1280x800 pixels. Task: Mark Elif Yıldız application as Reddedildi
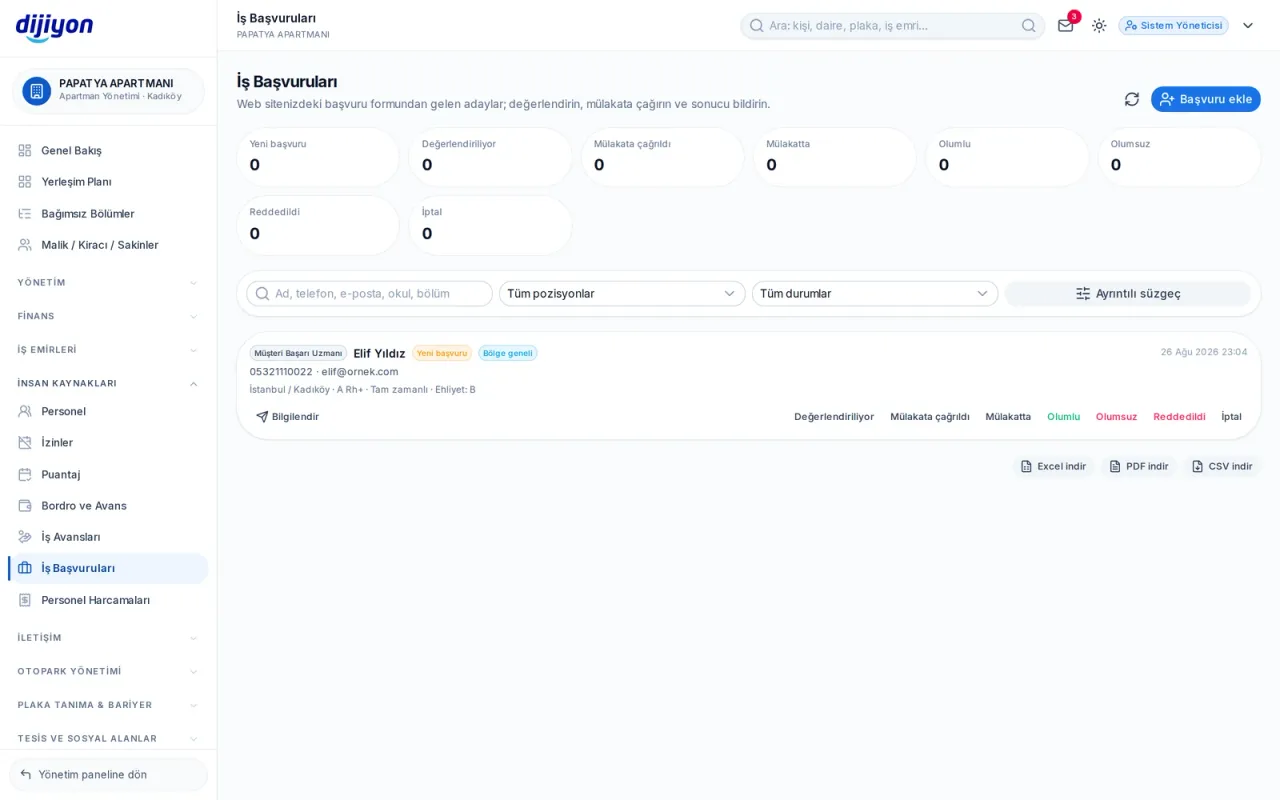1179,417
